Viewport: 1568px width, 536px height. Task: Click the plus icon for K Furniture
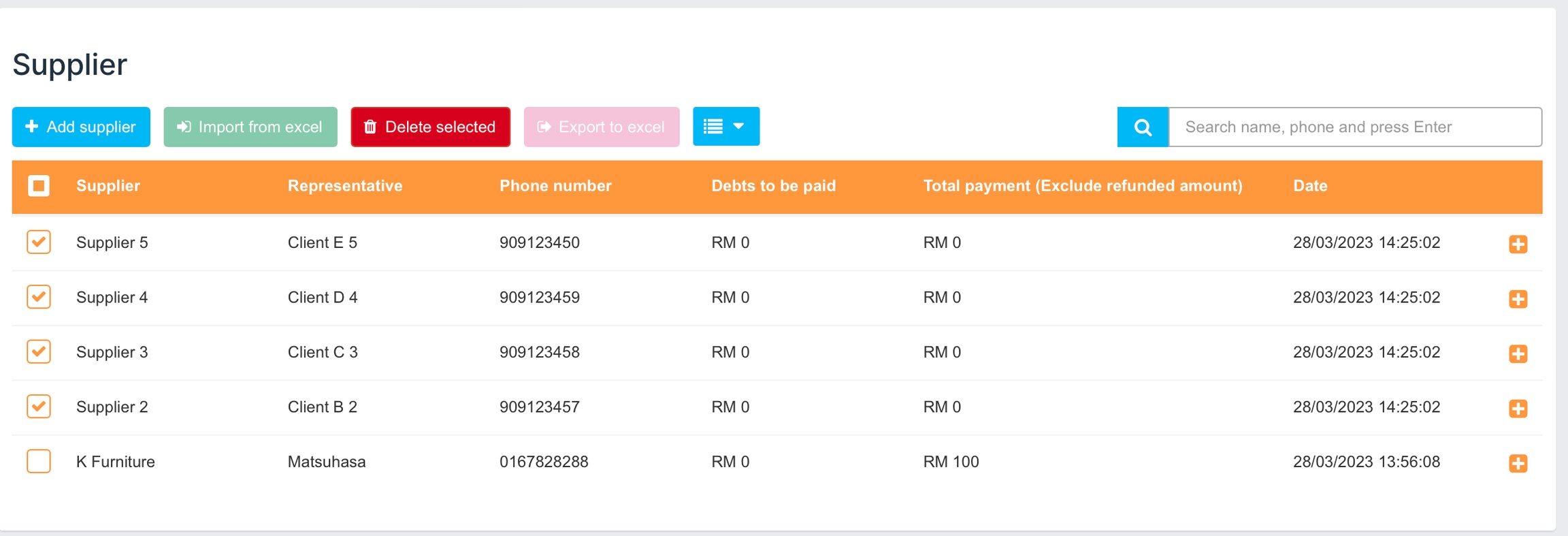(1518, 463)
